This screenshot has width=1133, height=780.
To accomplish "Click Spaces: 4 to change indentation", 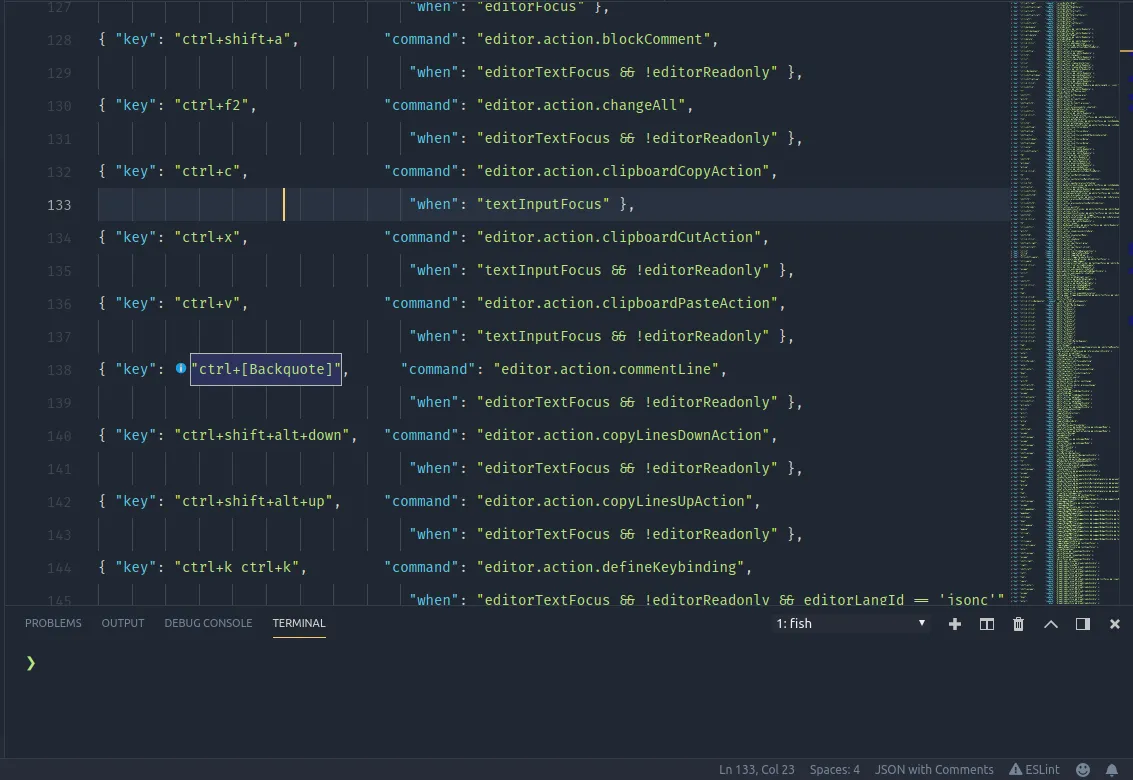I will click(834, 769).
